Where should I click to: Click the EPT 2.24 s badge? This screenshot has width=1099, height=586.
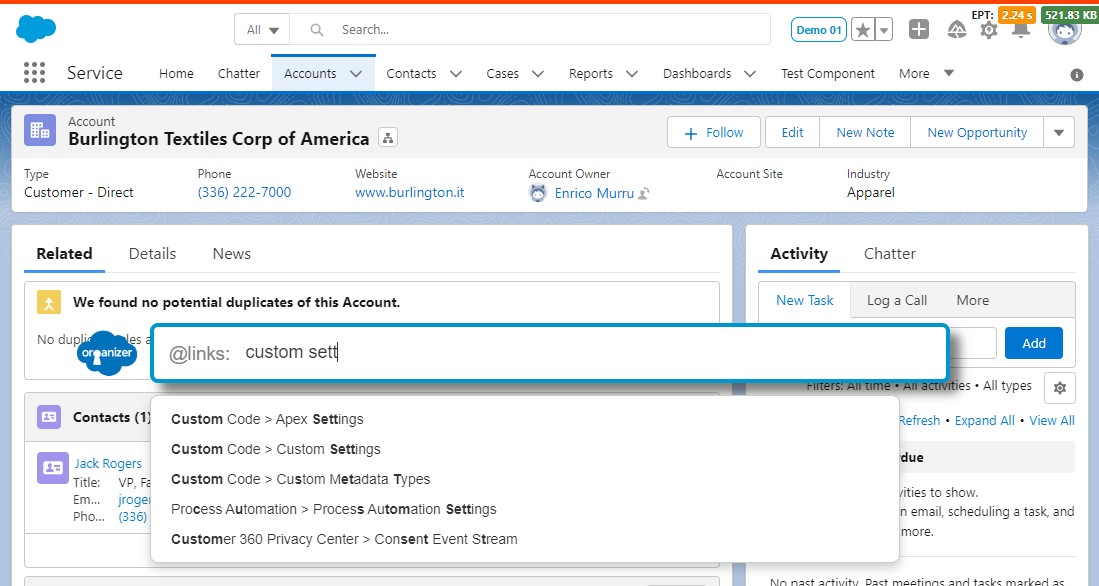(1016, 15)
